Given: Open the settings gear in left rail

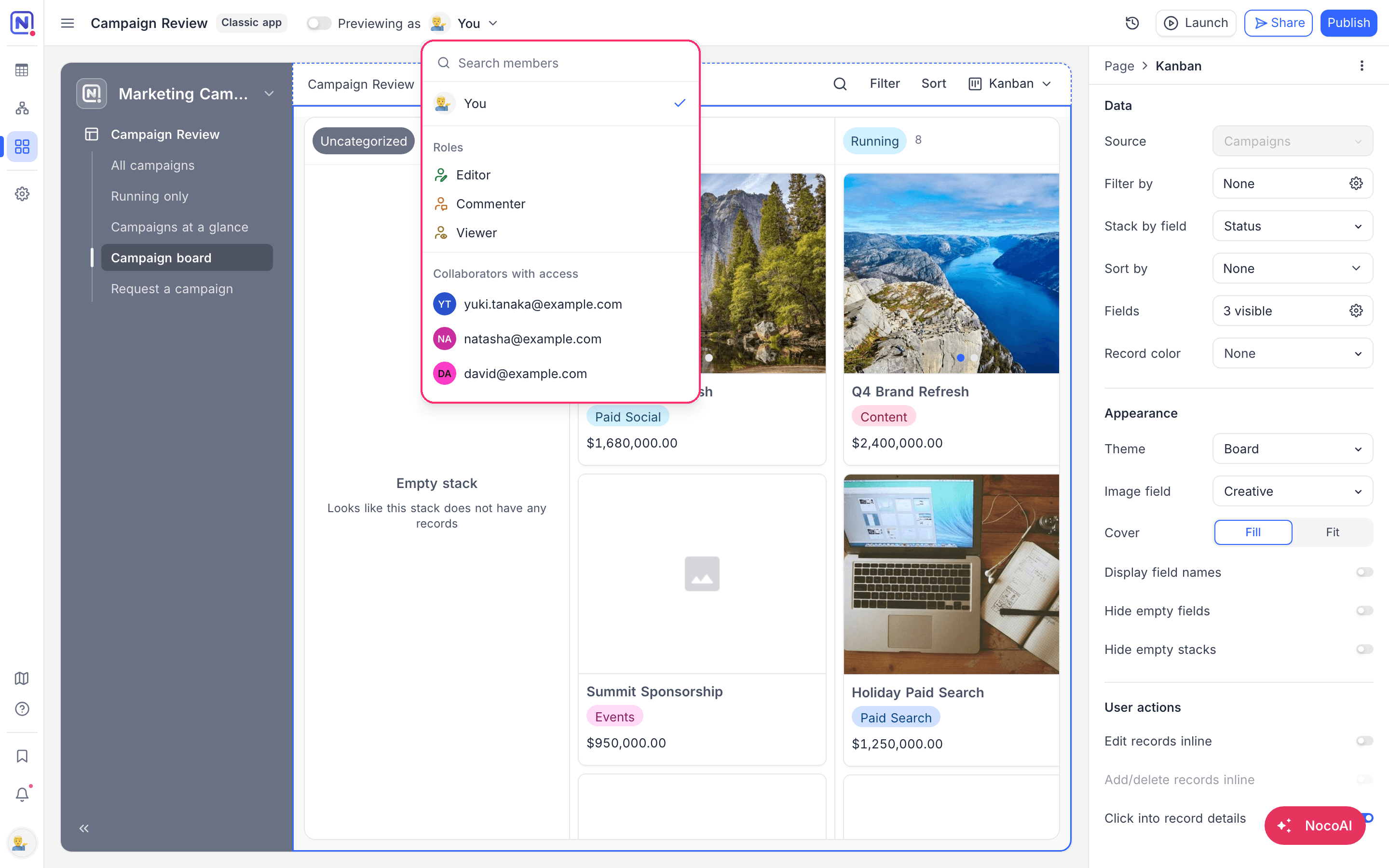Looking at the screenshot, I should click(22, 194).
